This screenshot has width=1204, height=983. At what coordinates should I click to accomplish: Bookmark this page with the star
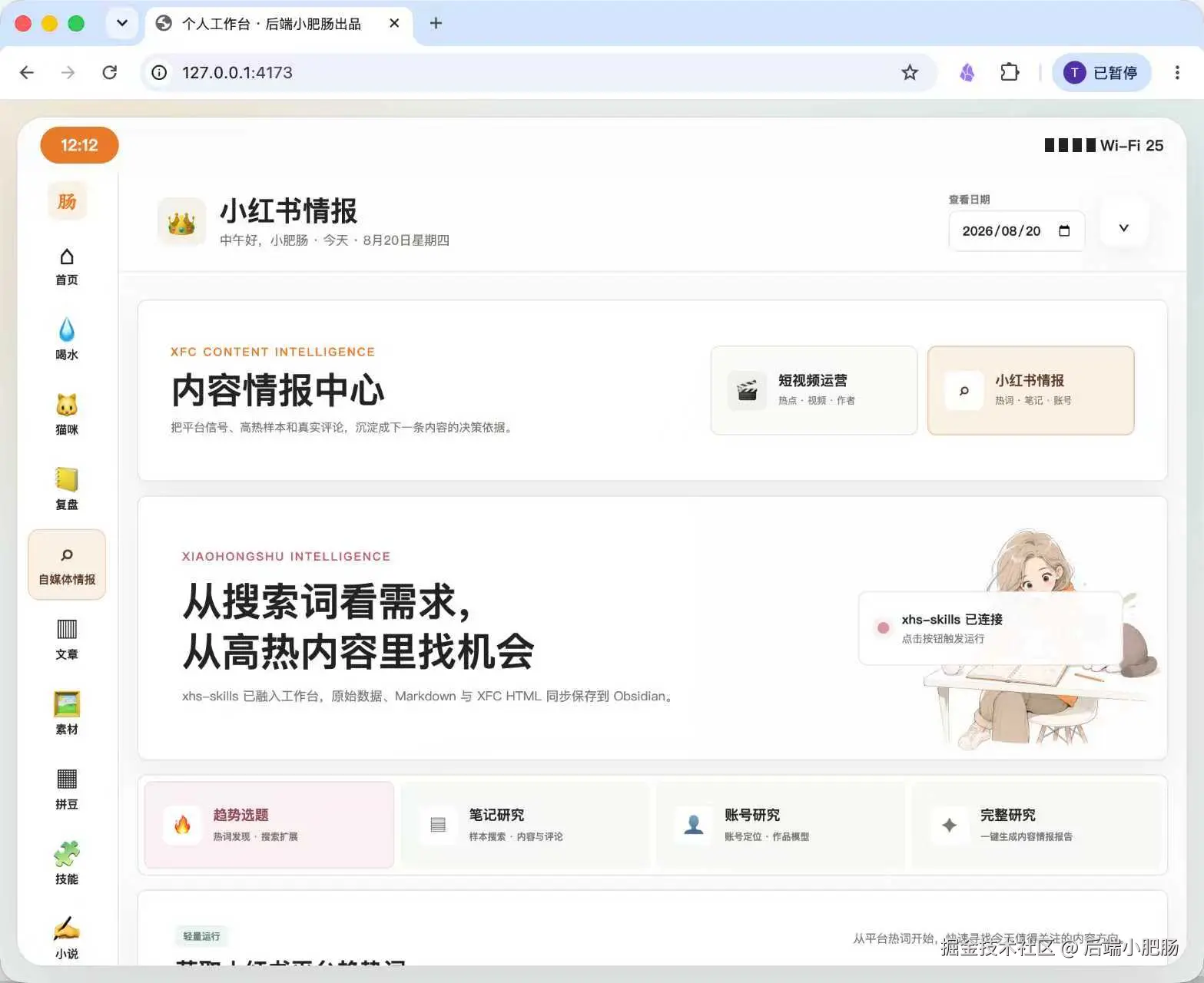(910, 72)
